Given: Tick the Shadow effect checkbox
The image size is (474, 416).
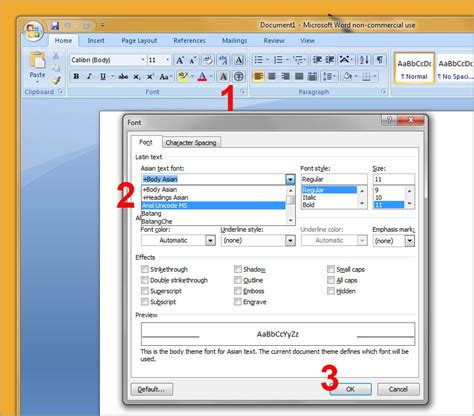Looking at the screenshot, I should pos(238,269).
